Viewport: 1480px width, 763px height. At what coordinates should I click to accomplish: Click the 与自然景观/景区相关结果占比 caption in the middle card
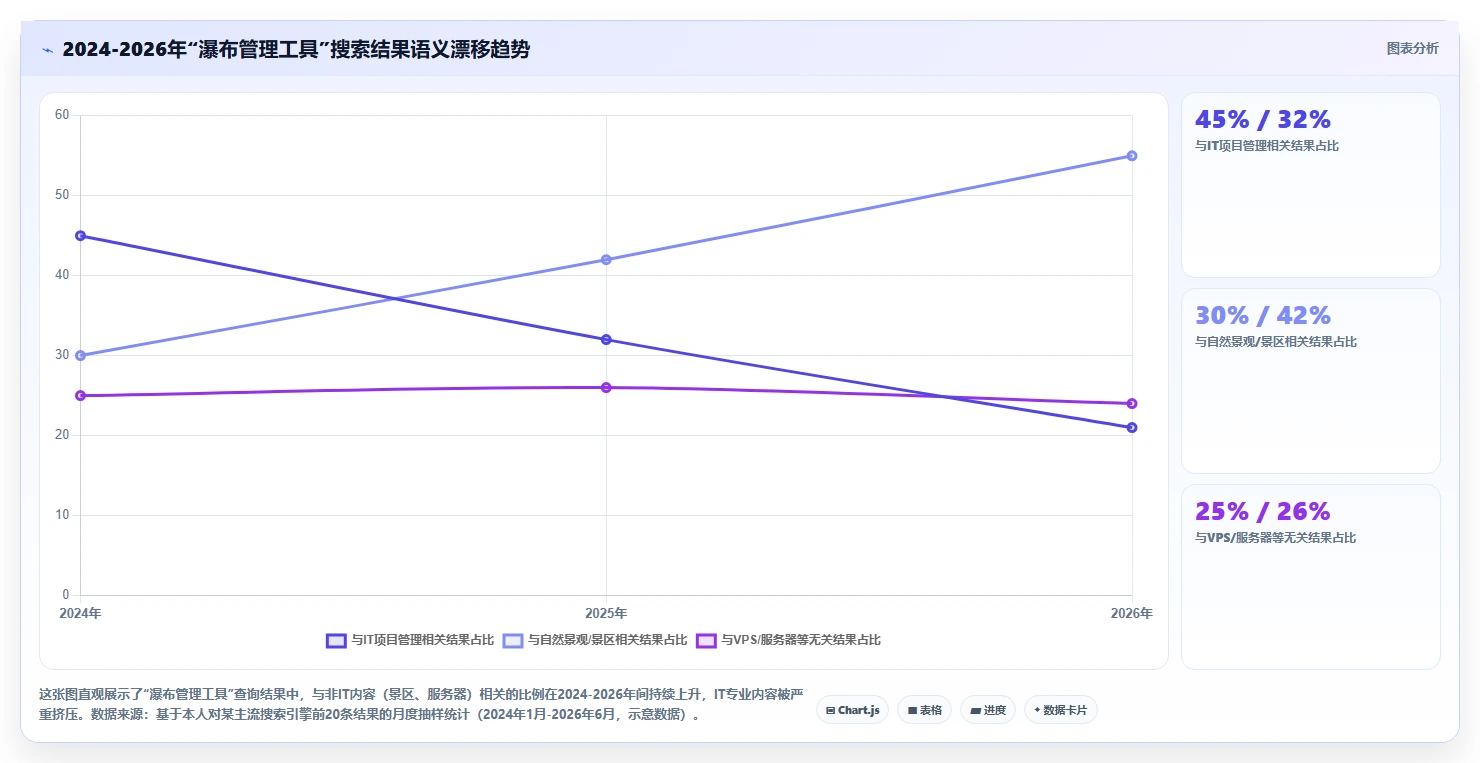pyautogui.click(x=1276, y=342)
